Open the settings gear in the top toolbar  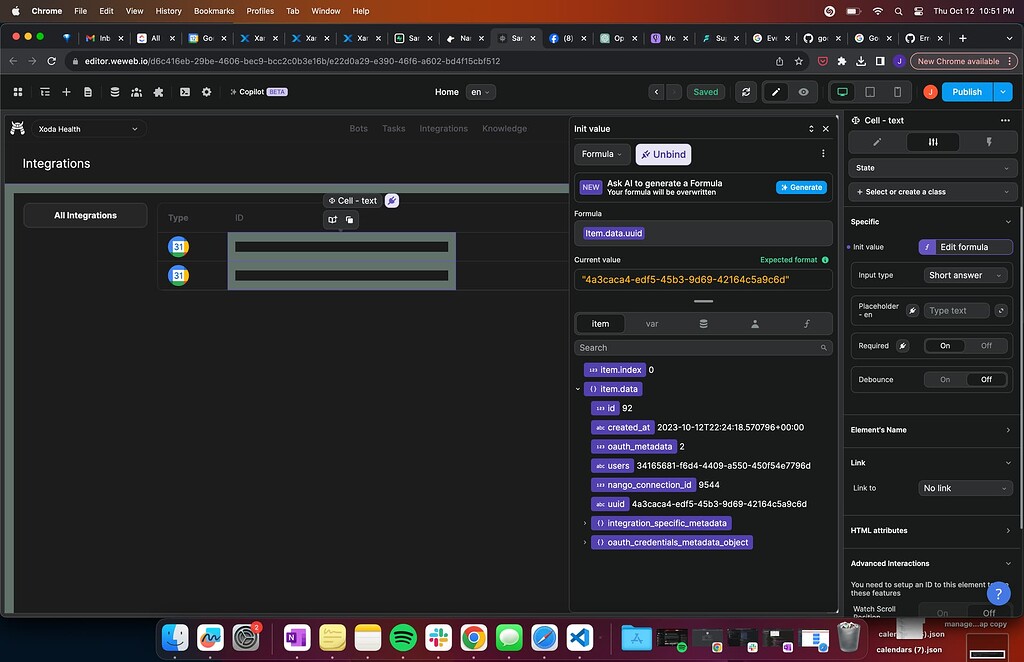(x=206, y=91)
